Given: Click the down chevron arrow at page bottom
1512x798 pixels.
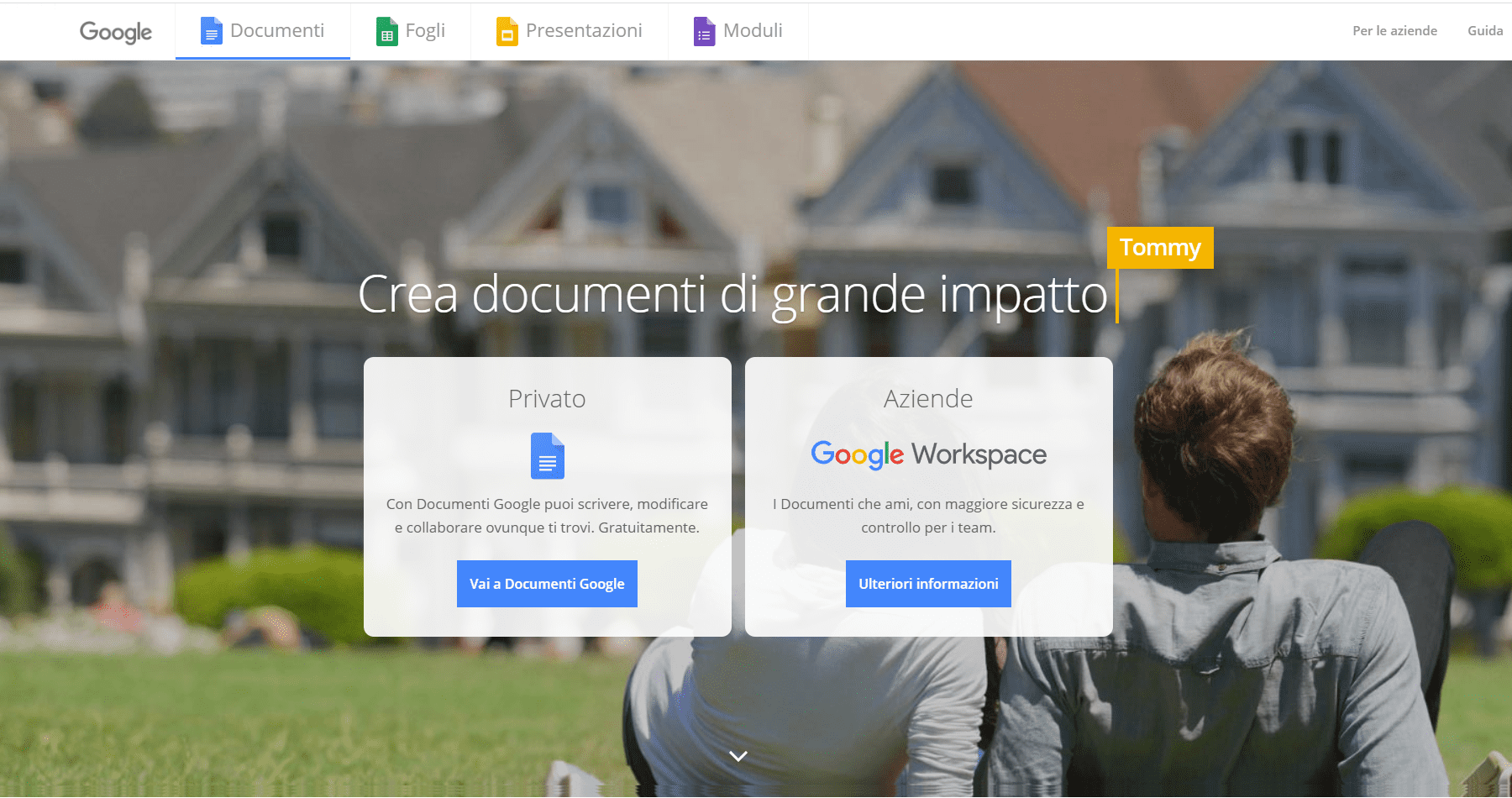Looking at the screenshot, I should 738,756.
